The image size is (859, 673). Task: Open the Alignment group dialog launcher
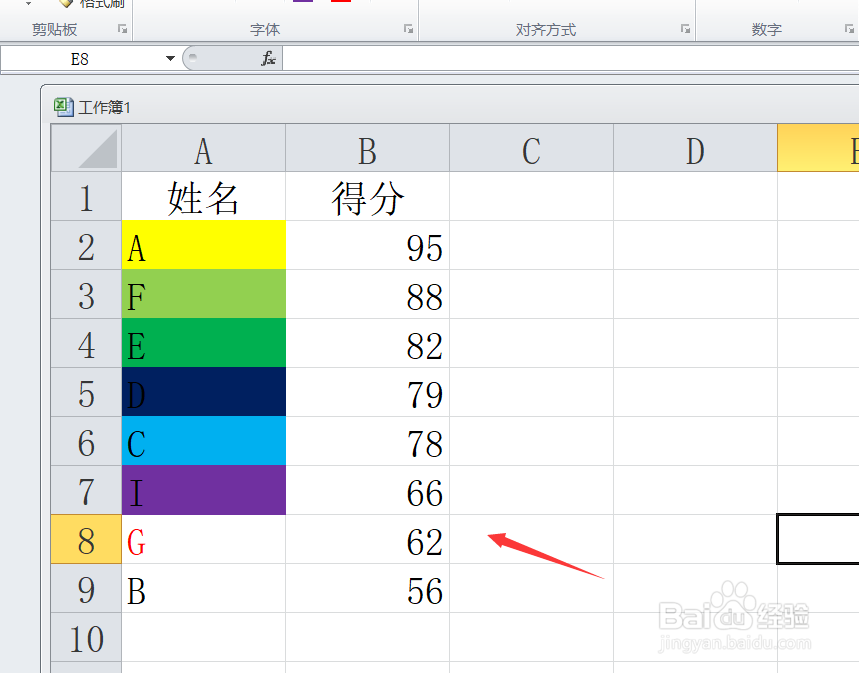pos(685,29)
